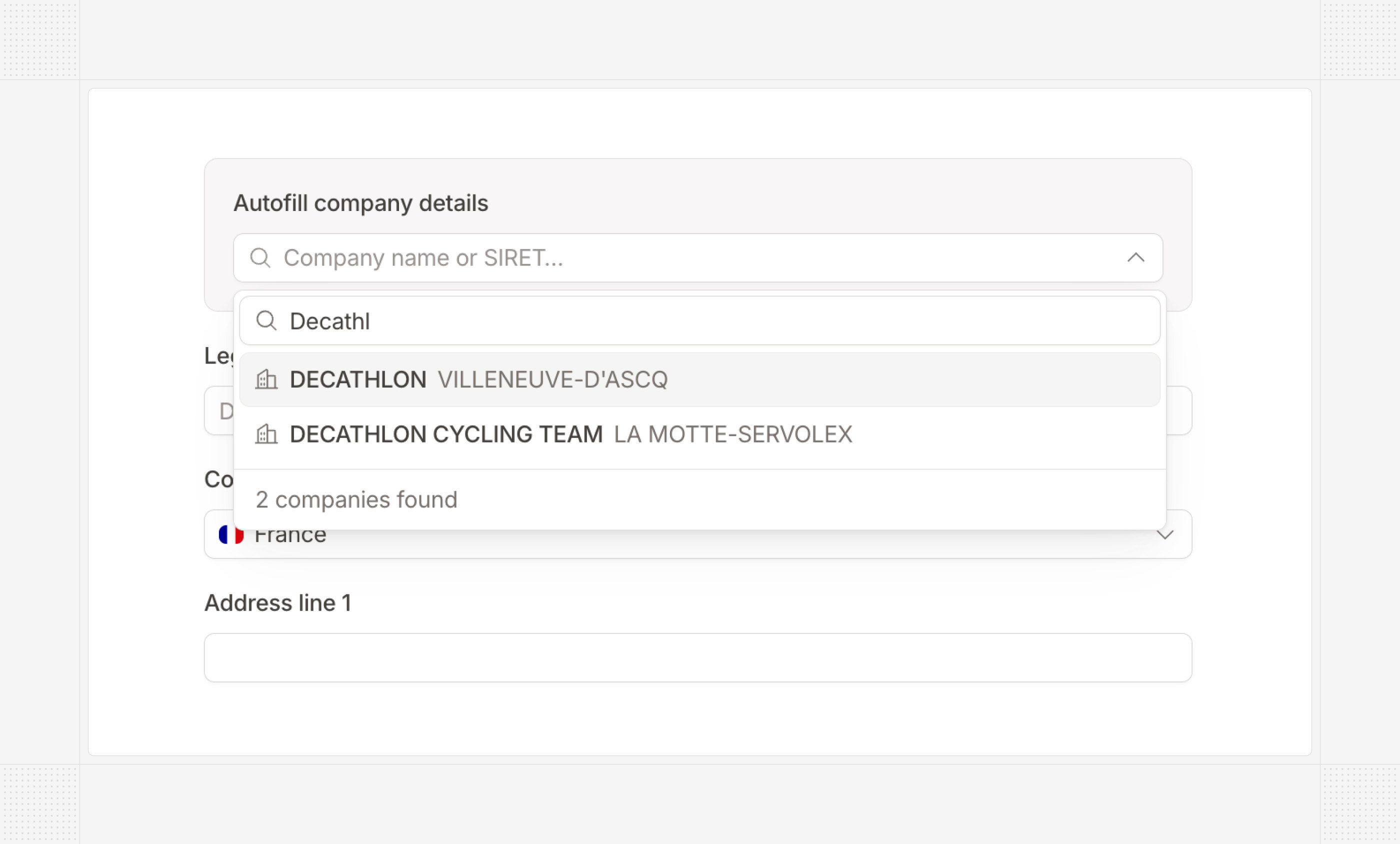Click the Company name or SIRET field

pos(697,258)
